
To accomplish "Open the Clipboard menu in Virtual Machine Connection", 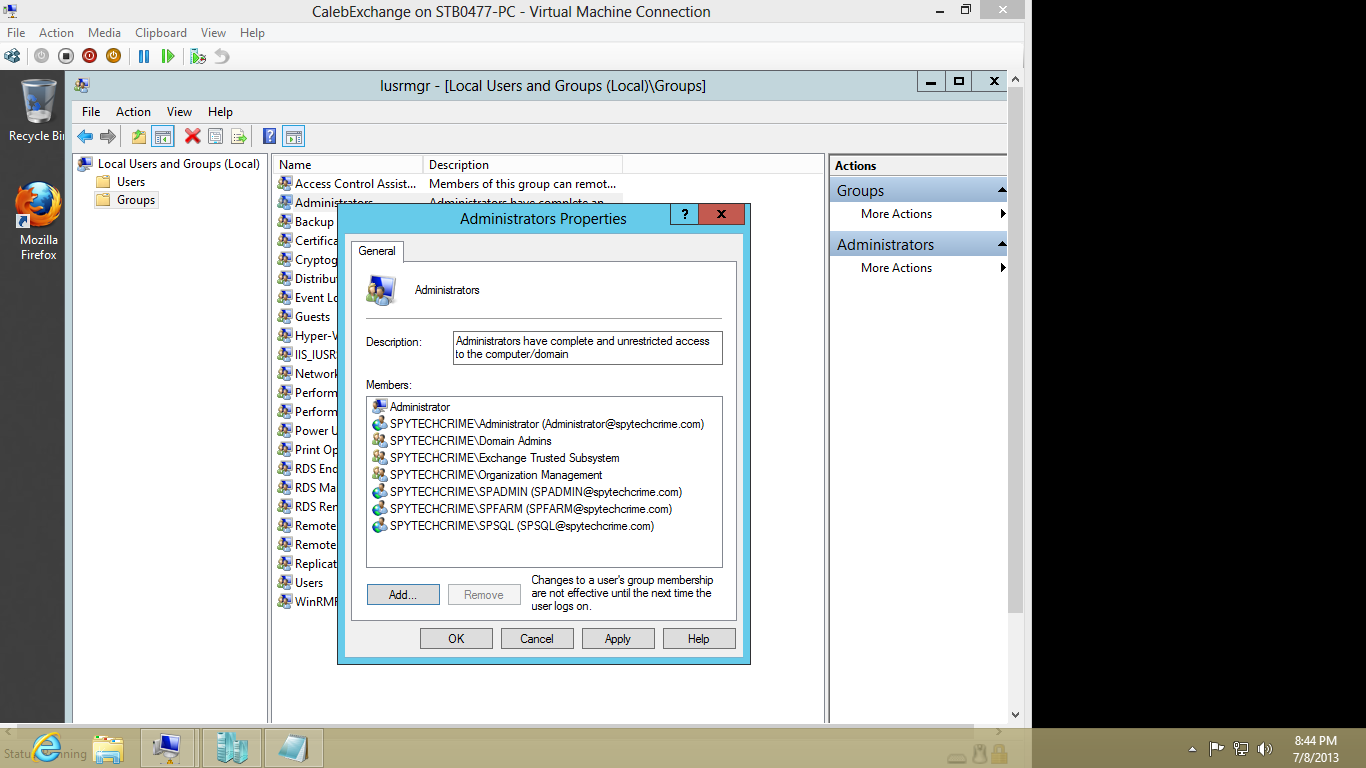I will point(160,33).
